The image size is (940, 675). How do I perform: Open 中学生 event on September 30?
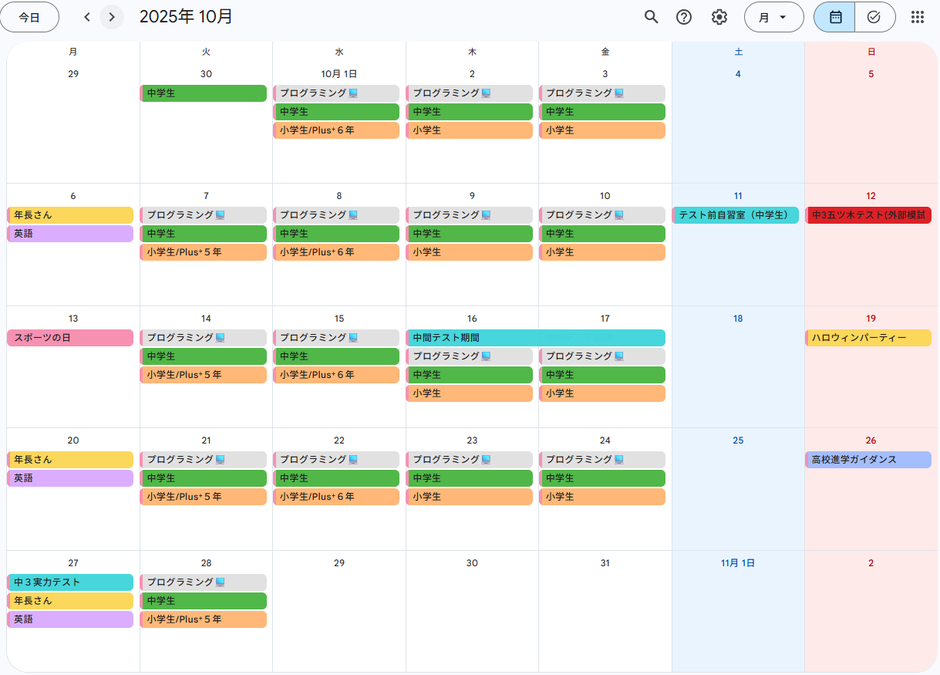click(203, 93)
